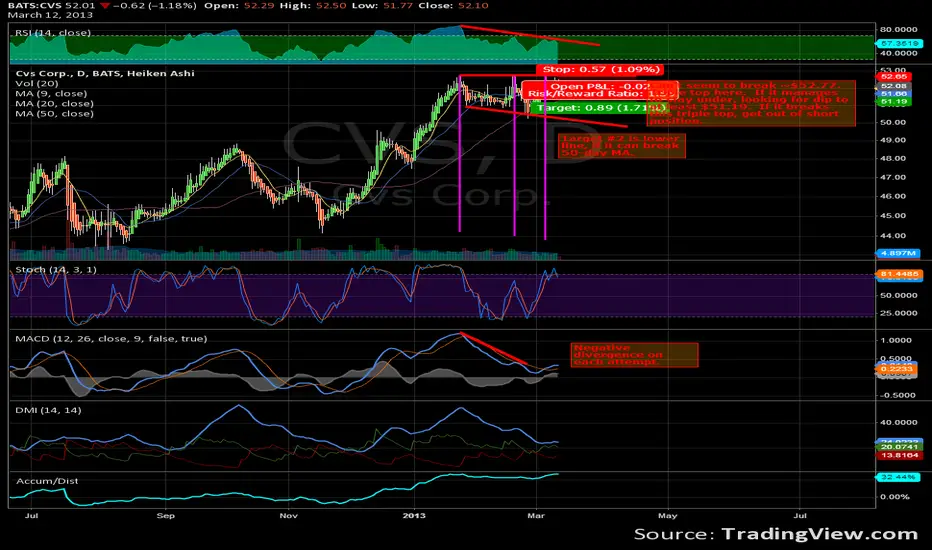The image size is (932, 550).
Task: Select the MA (9, close) indicator label
Action: (51, 93)
